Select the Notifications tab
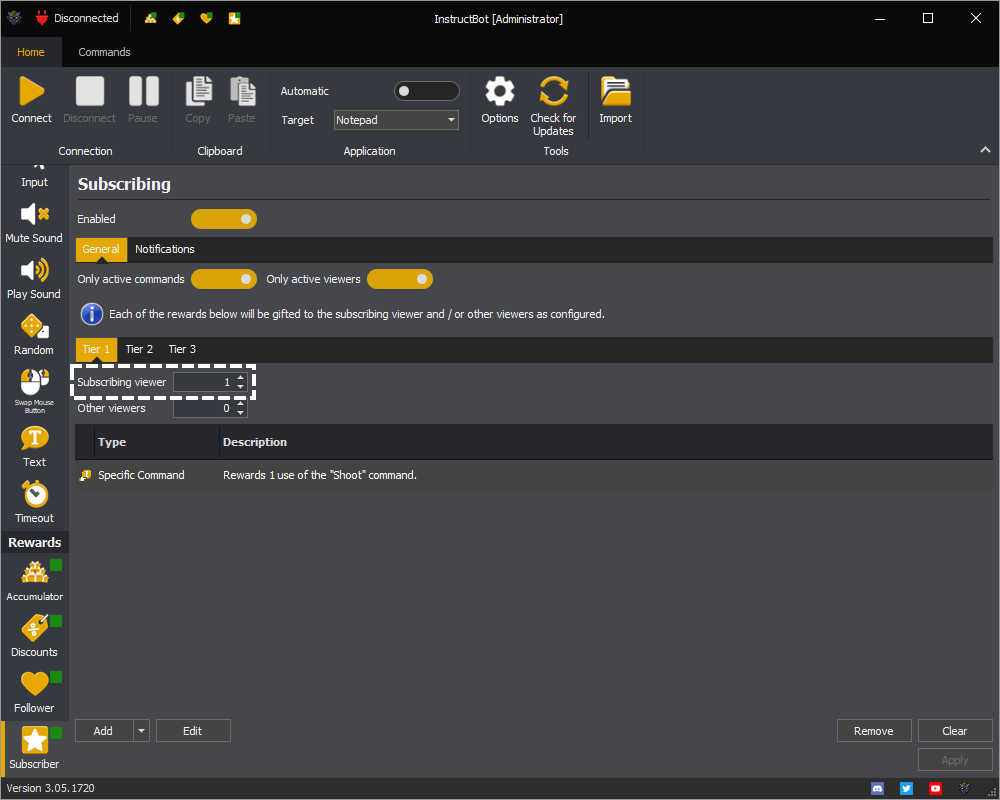 coord(165,249)
